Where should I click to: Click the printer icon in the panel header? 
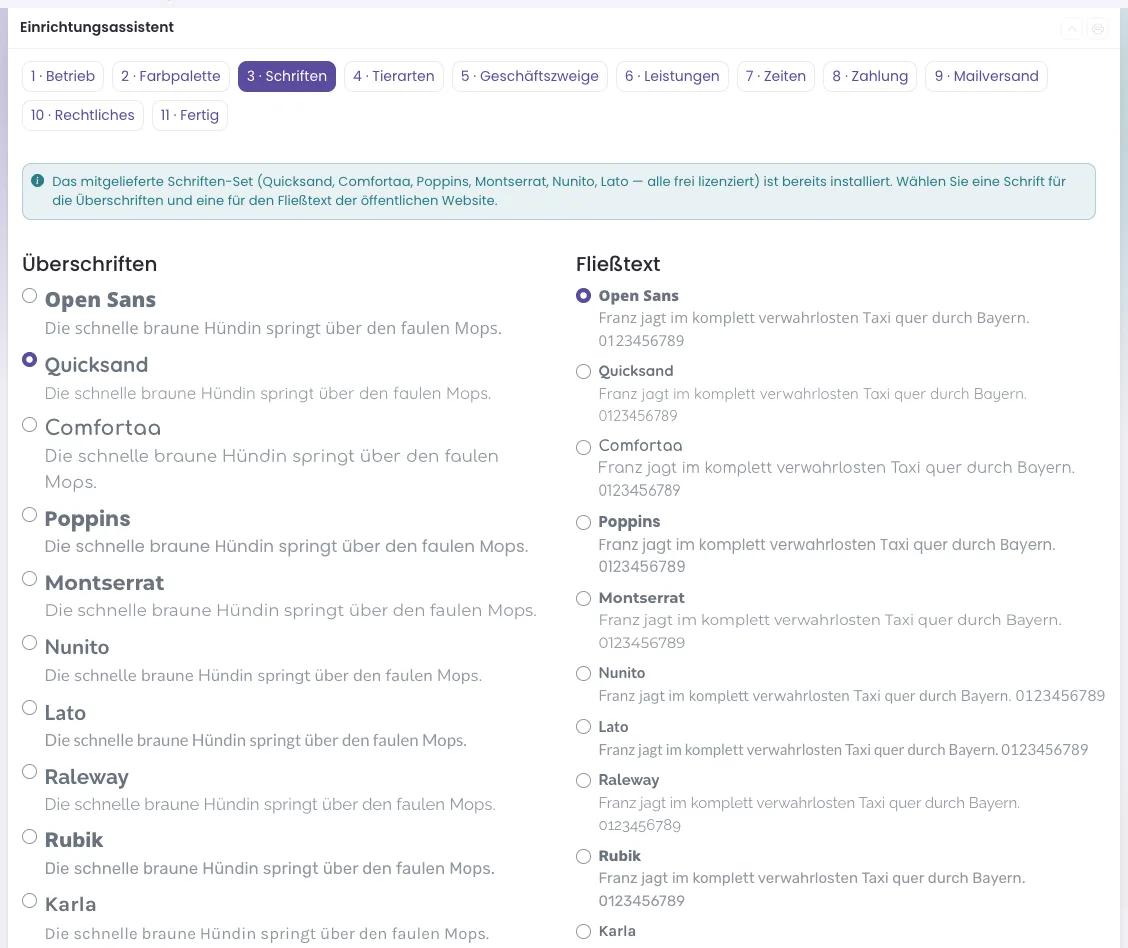[x=1098, y=29]
